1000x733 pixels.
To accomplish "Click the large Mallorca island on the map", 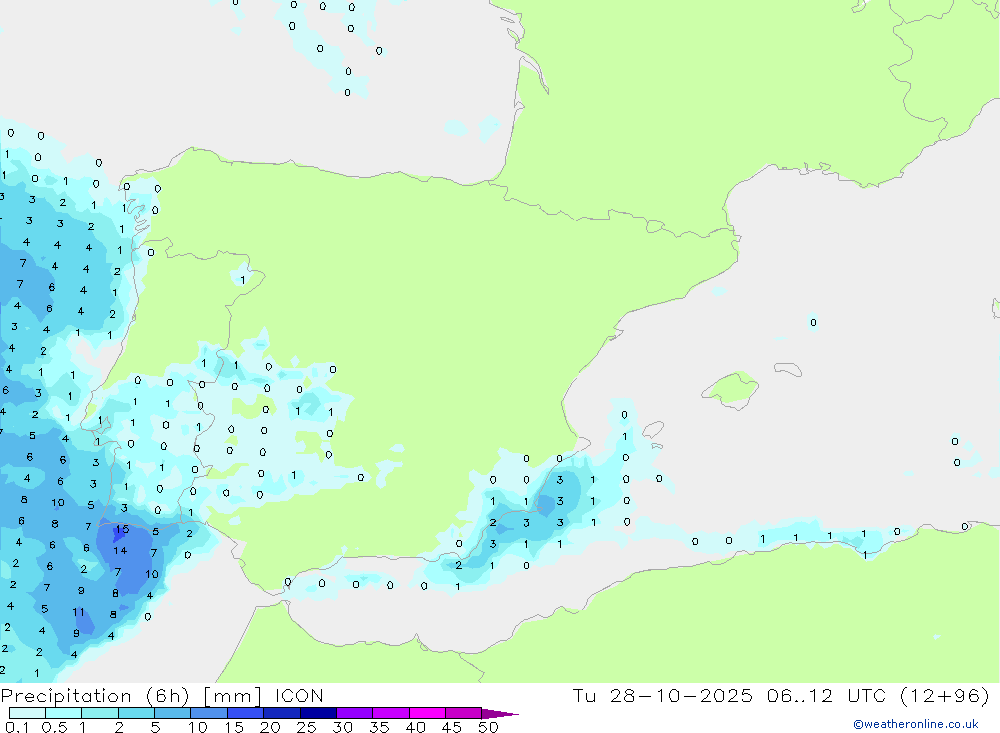I will point(732,388).
